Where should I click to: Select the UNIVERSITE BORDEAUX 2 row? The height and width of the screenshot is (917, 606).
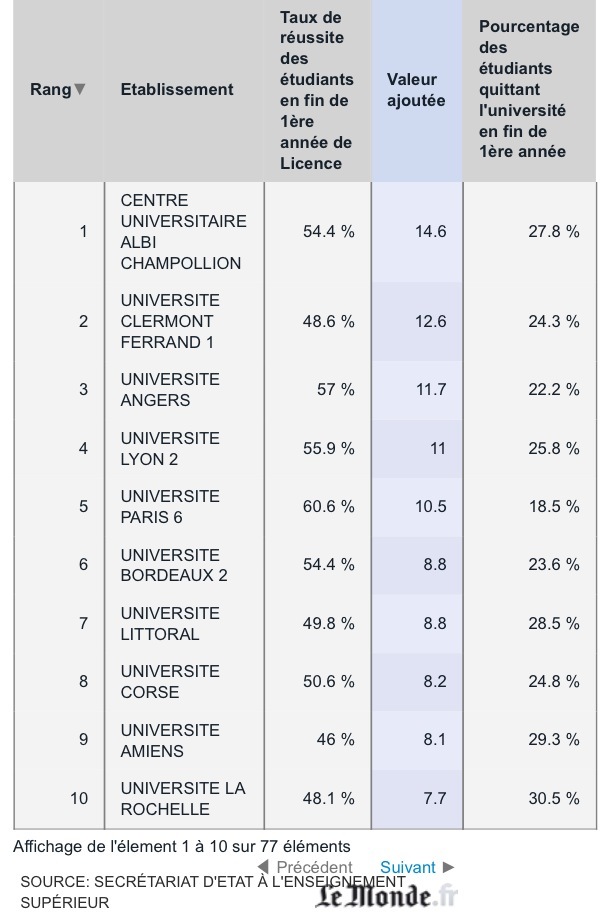pos(182,564)
